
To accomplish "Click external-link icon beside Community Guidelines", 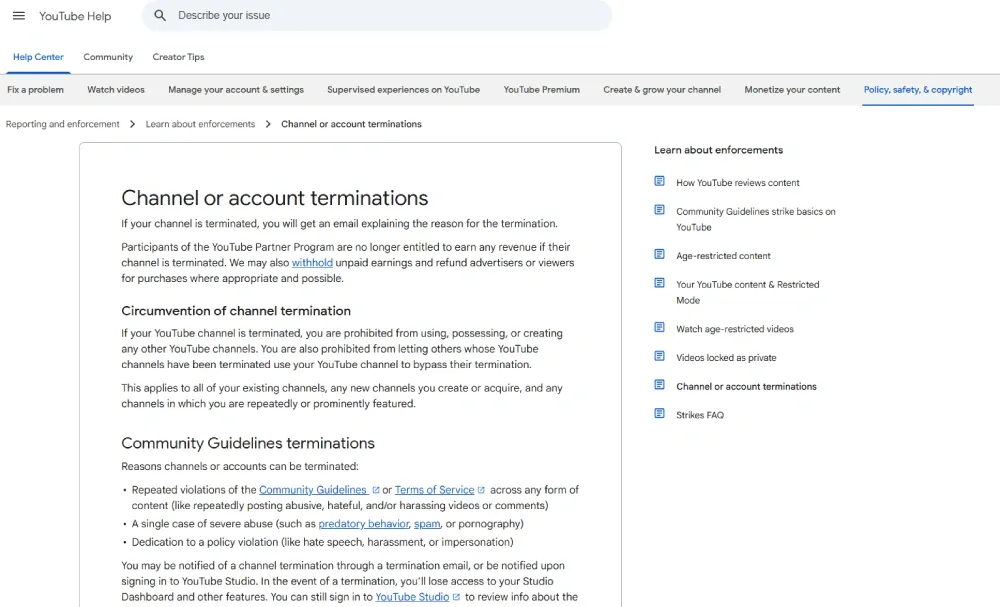I will click(x=376, y=490).
